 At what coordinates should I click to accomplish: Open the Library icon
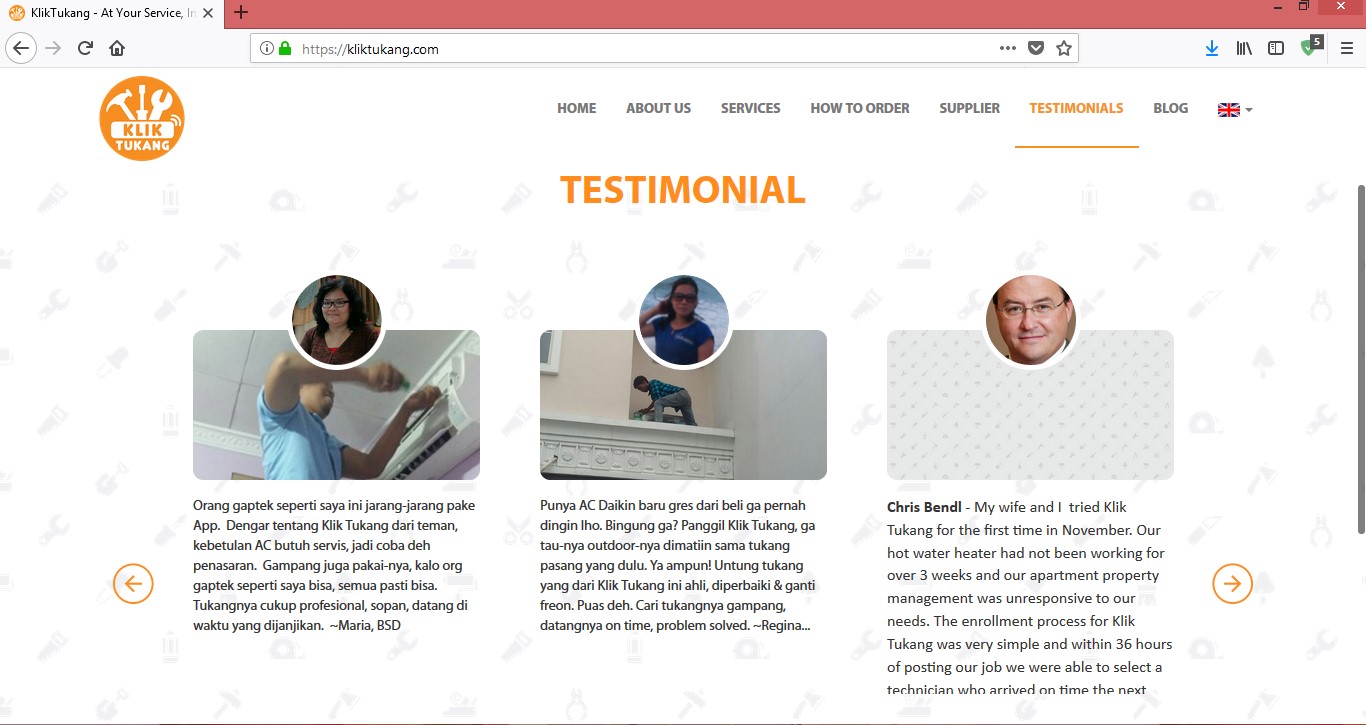click(x=1244, y=48)
